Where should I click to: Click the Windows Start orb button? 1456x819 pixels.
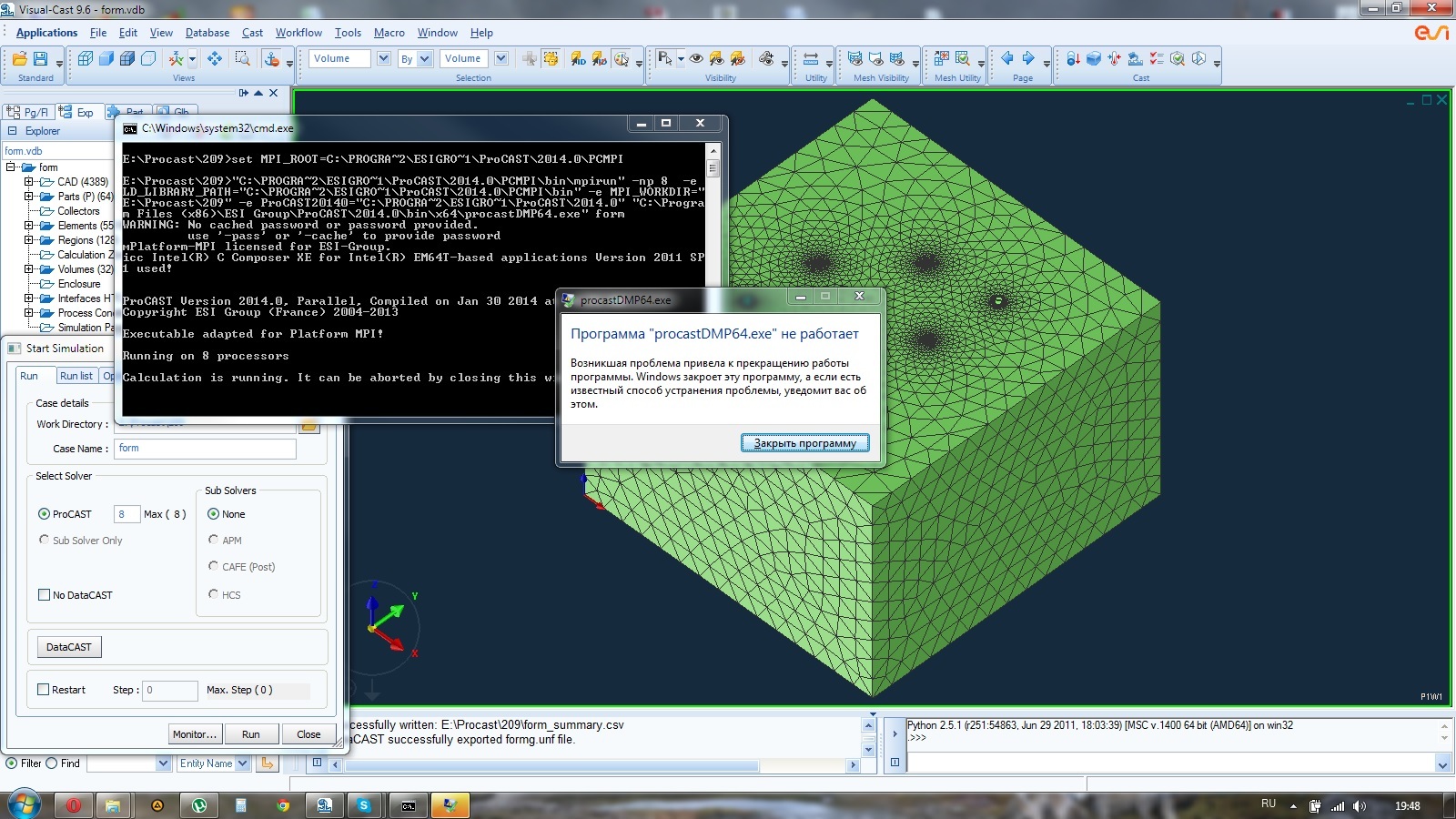[25, 804]
